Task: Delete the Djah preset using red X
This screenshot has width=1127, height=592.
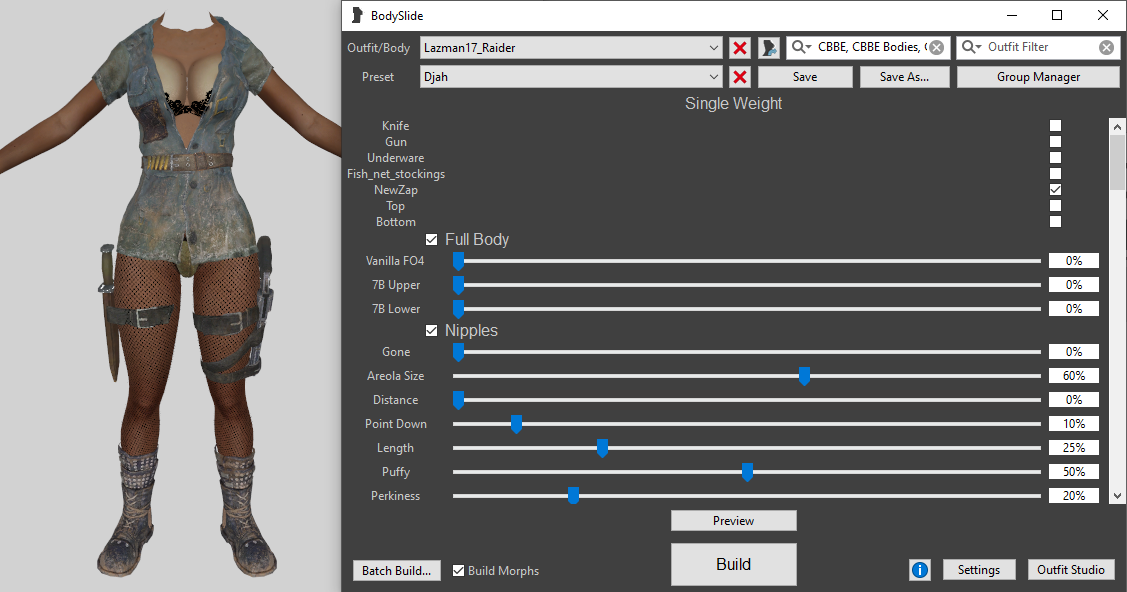Action: pos(740,77)
